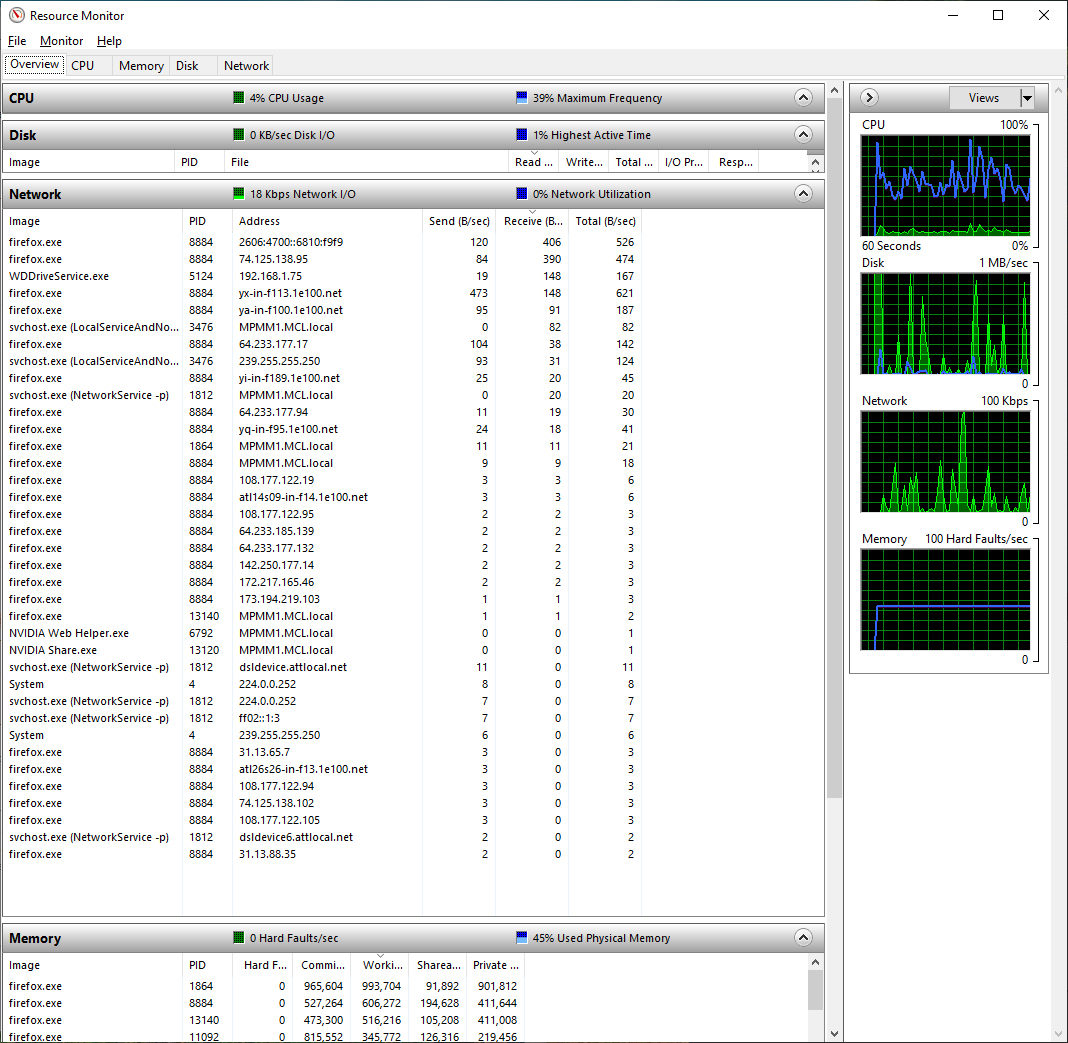Viewport: 1068px width, 1043px height.
Task: Open the File menu
Action: pyautogui.click(x=17, y=41)
